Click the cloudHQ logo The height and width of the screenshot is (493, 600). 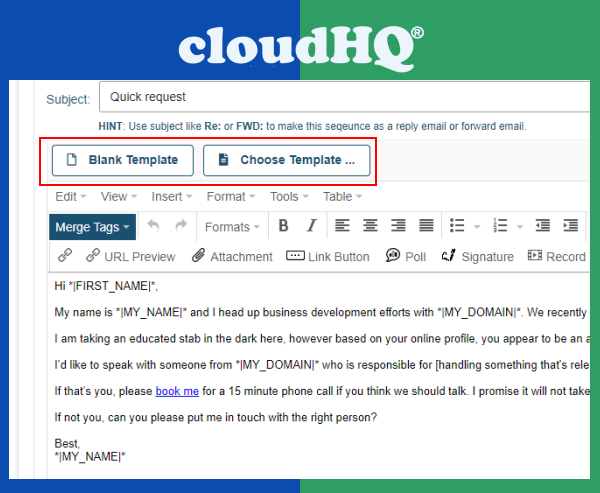point(301,48)
